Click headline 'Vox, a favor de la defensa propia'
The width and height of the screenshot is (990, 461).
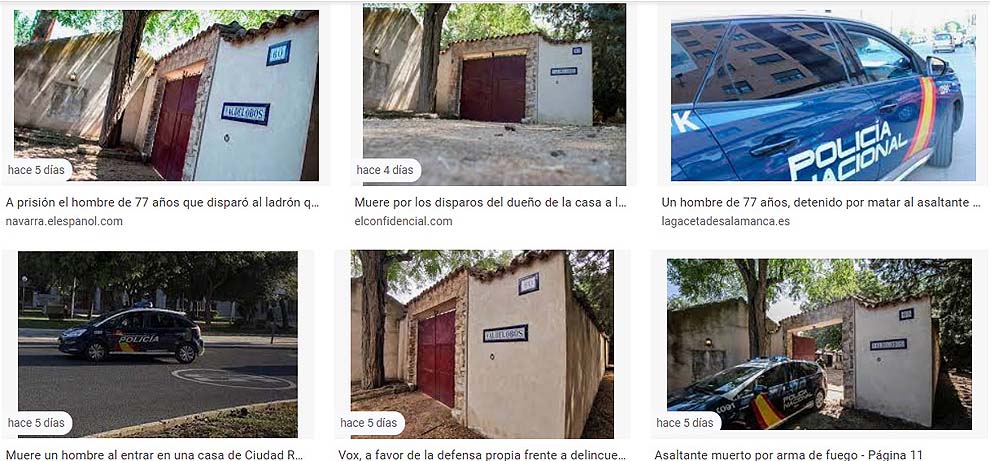[x=482, y=455]
